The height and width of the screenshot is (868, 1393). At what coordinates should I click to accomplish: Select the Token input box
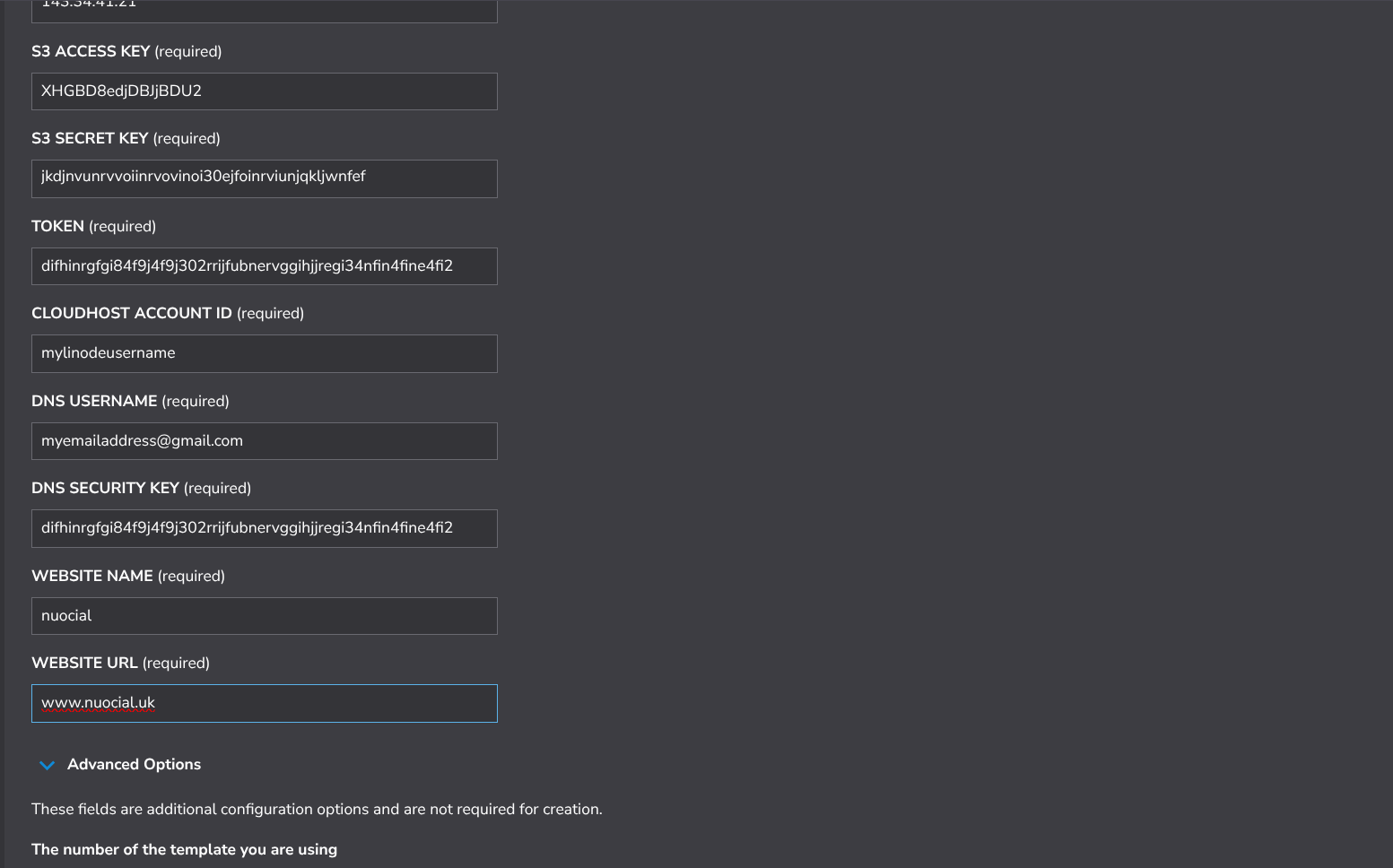tap(264, 266)
